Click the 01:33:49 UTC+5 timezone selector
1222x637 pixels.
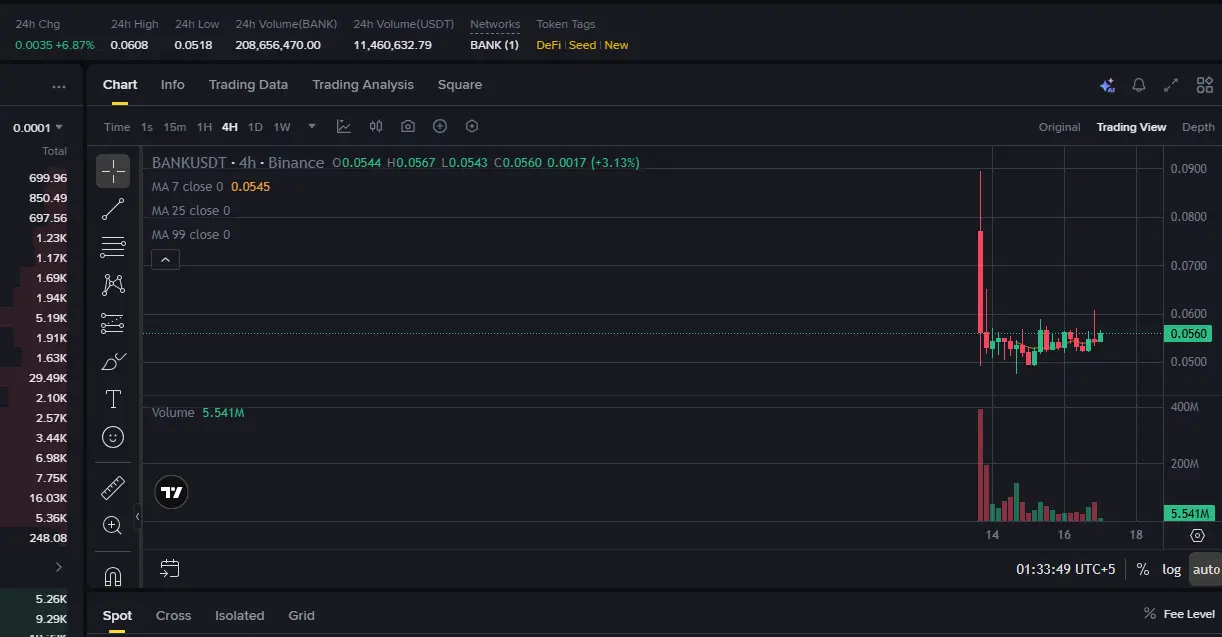[x=1065, y=569]
